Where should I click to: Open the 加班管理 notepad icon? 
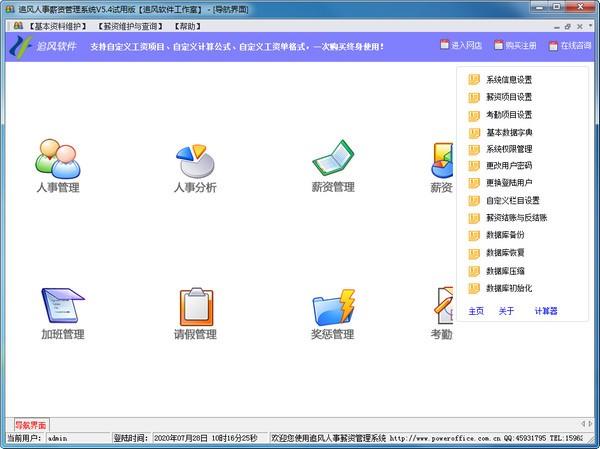click(x=63, y=305)
